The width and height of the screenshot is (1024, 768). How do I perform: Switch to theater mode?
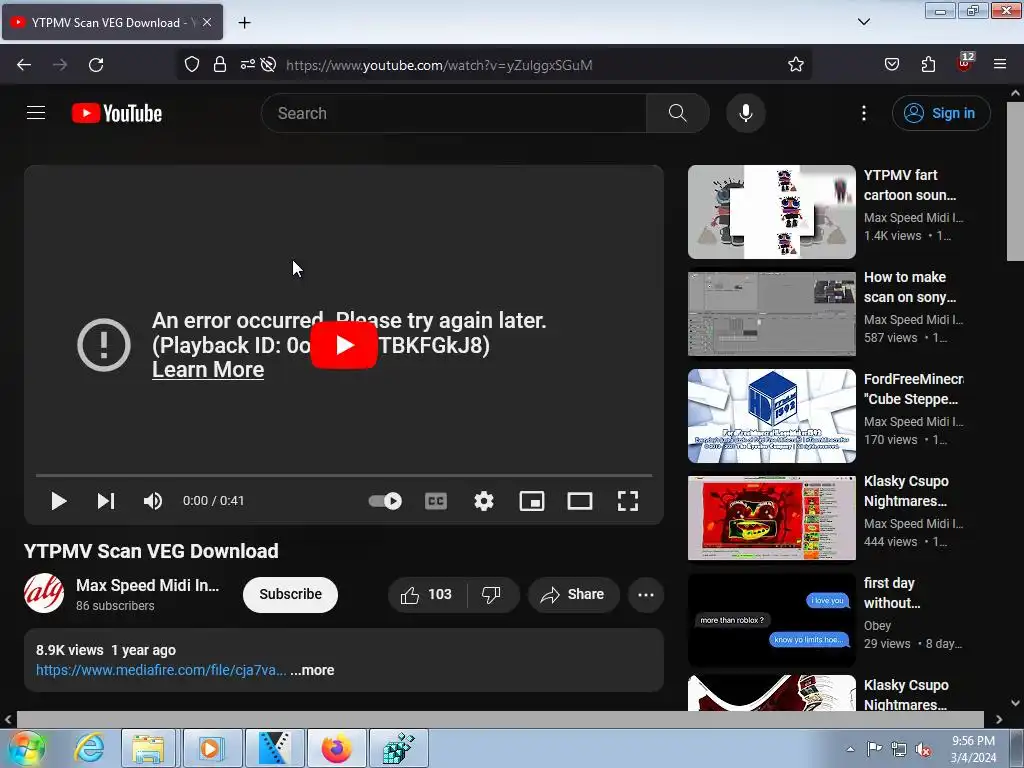[x=580, y=501]
